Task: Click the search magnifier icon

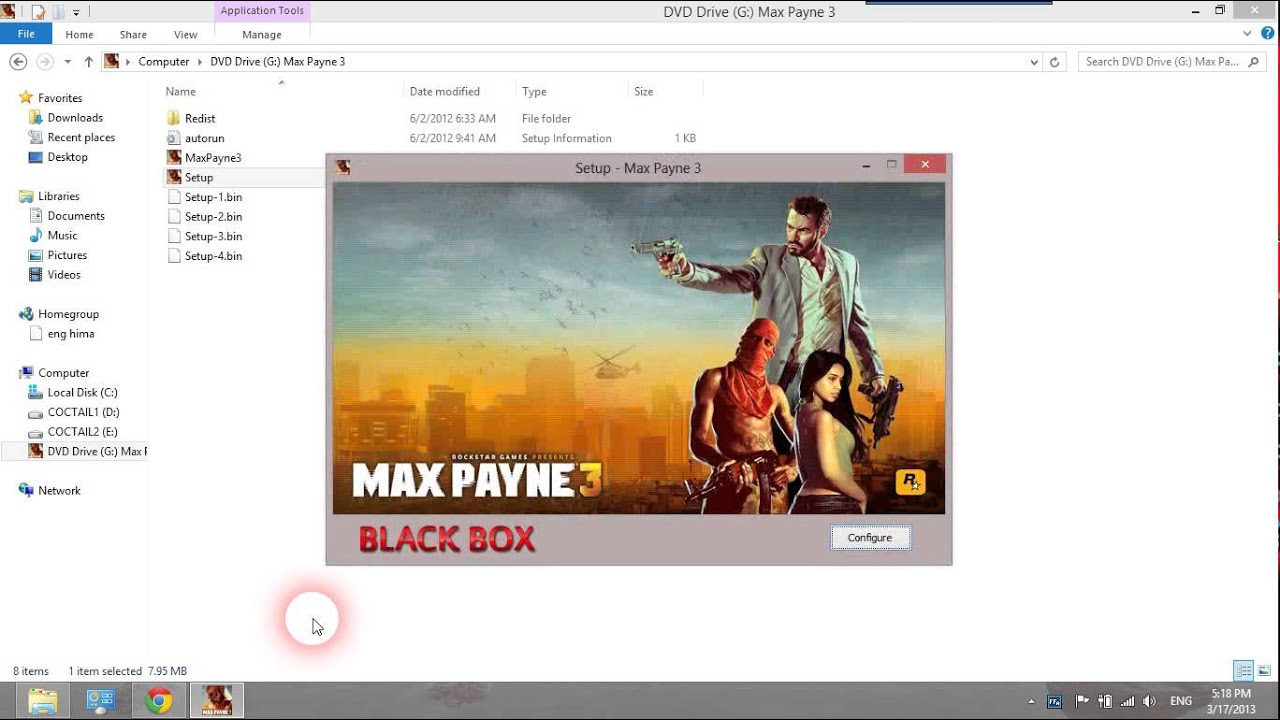Action: tap(1255, 61)
